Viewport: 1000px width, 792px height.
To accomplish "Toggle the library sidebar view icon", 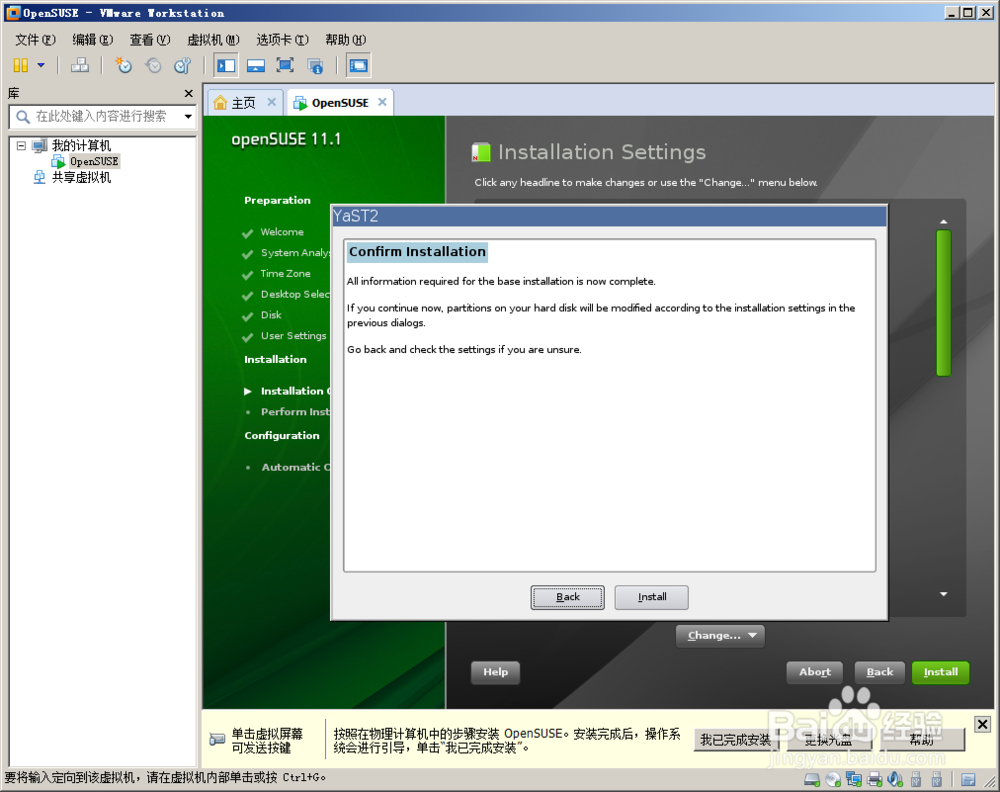I will click(226, 65).
